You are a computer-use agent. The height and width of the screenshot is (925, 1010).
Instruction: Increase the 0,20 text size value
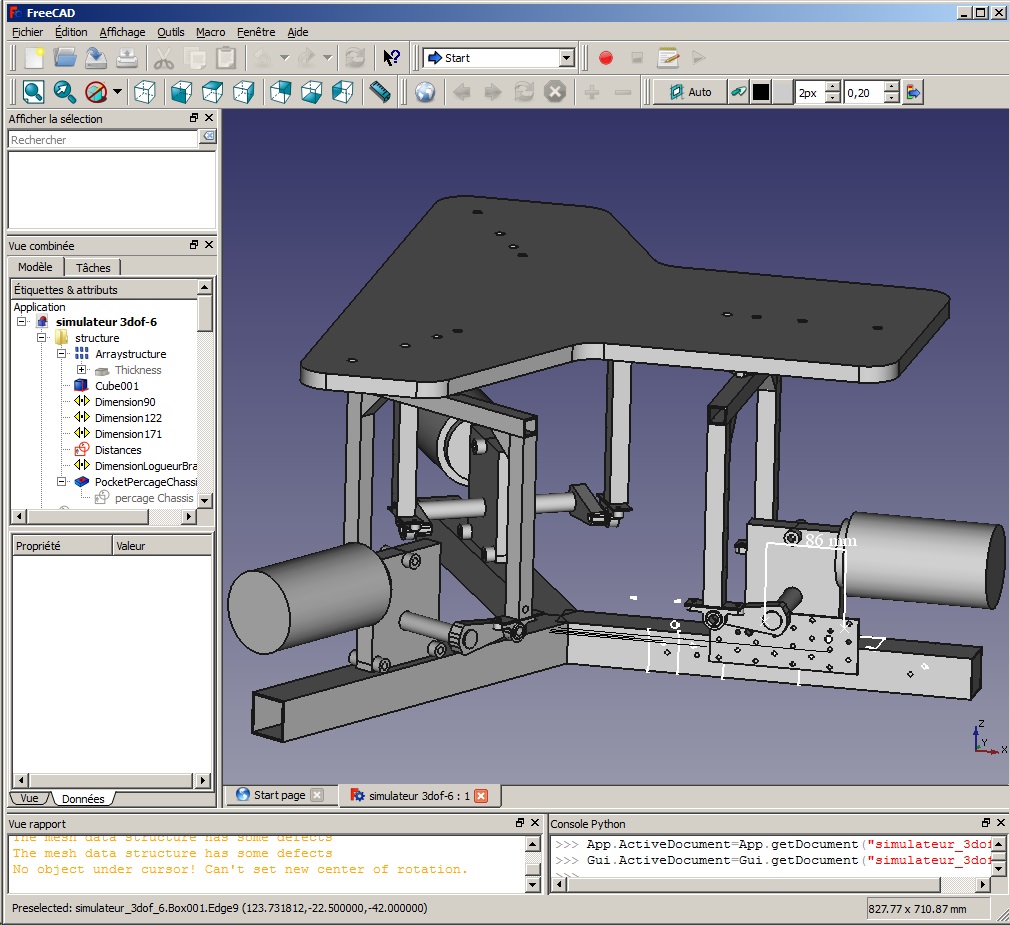[x=891, y=87]
